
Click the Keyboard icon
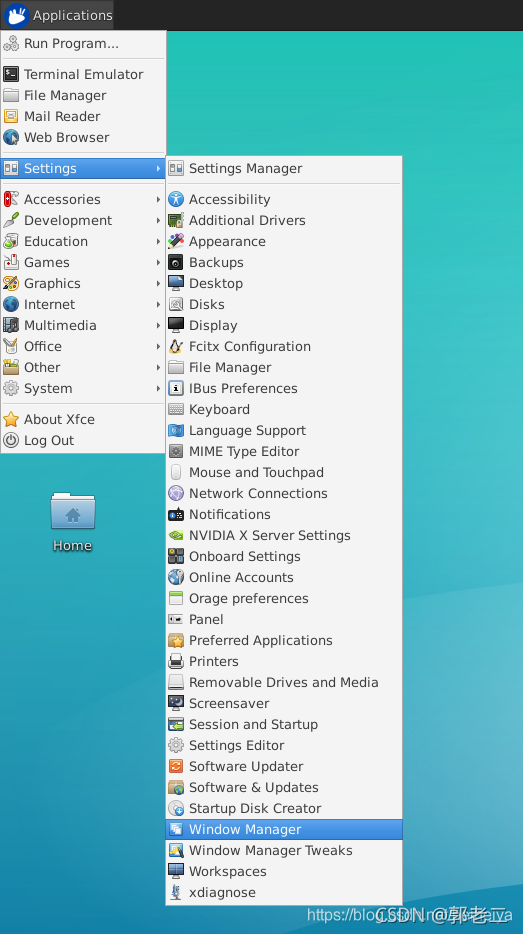coord(176,409)
